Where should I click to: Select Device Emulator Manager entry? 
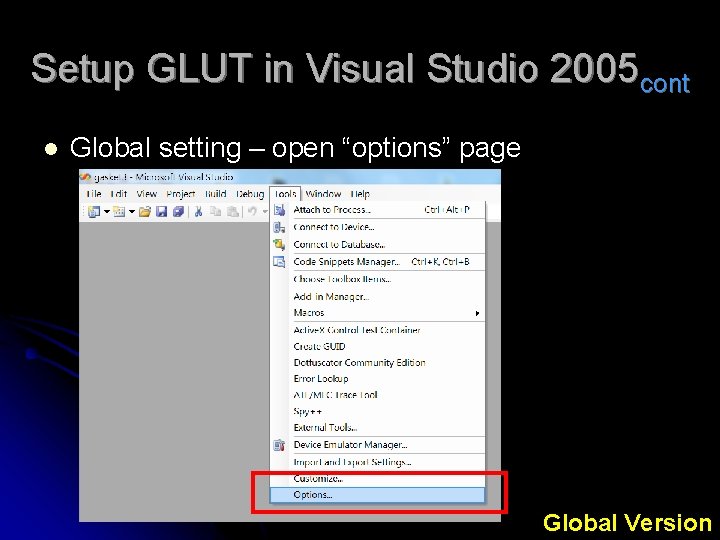(377, 445)
